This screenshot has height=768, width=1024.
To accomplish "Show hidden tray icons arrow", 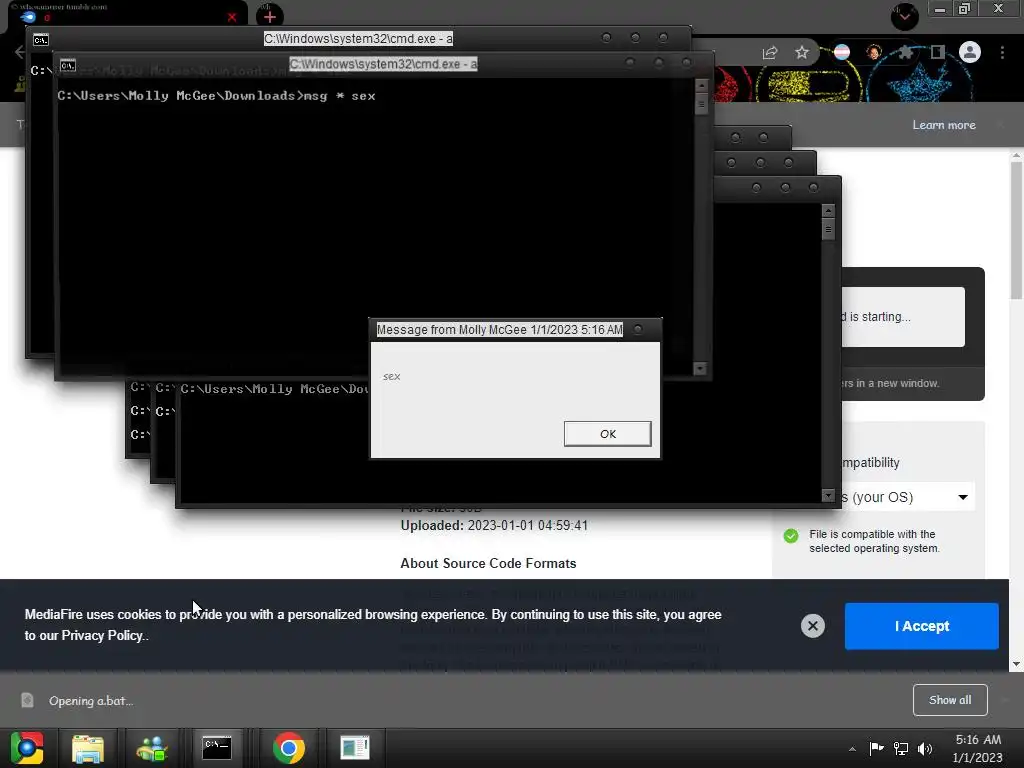I will pos(852,749).
